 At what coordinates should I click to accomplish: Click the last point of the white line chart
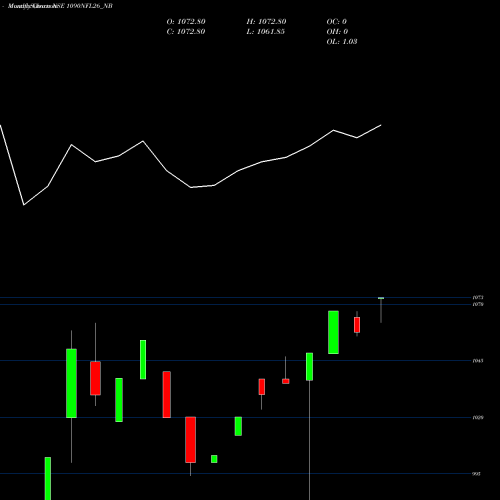(381, 125)
